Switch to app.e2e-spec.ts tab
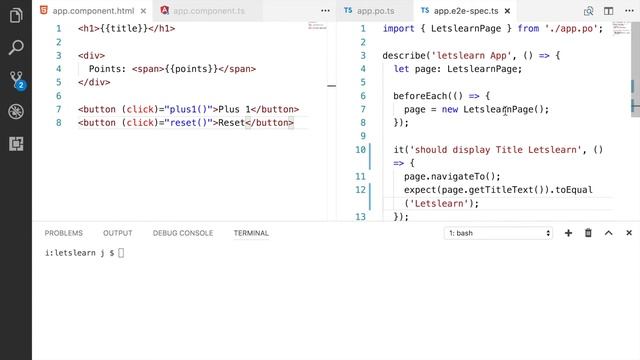 tap(466, 11)
